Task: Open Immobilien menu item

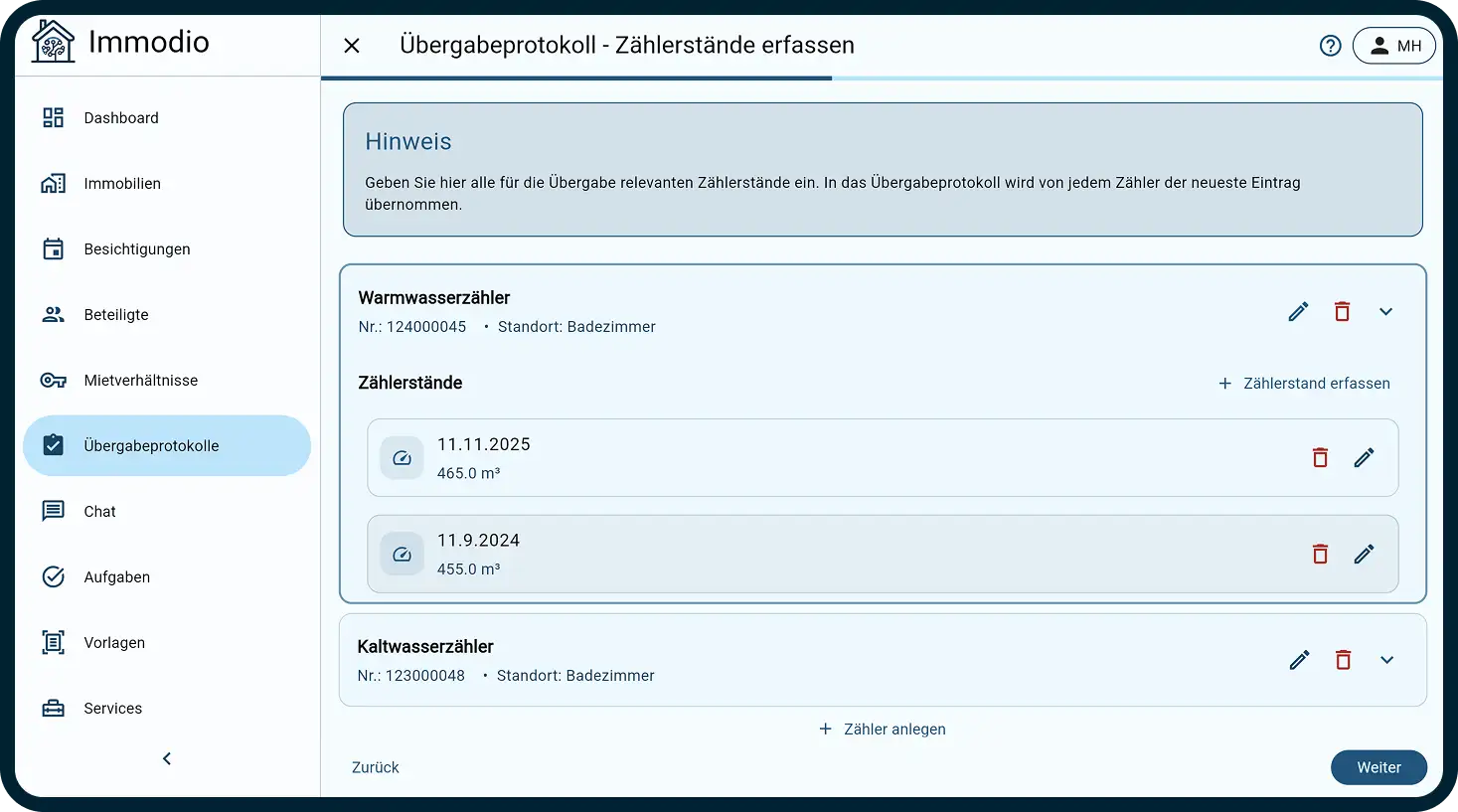Action: click(167, 183)
